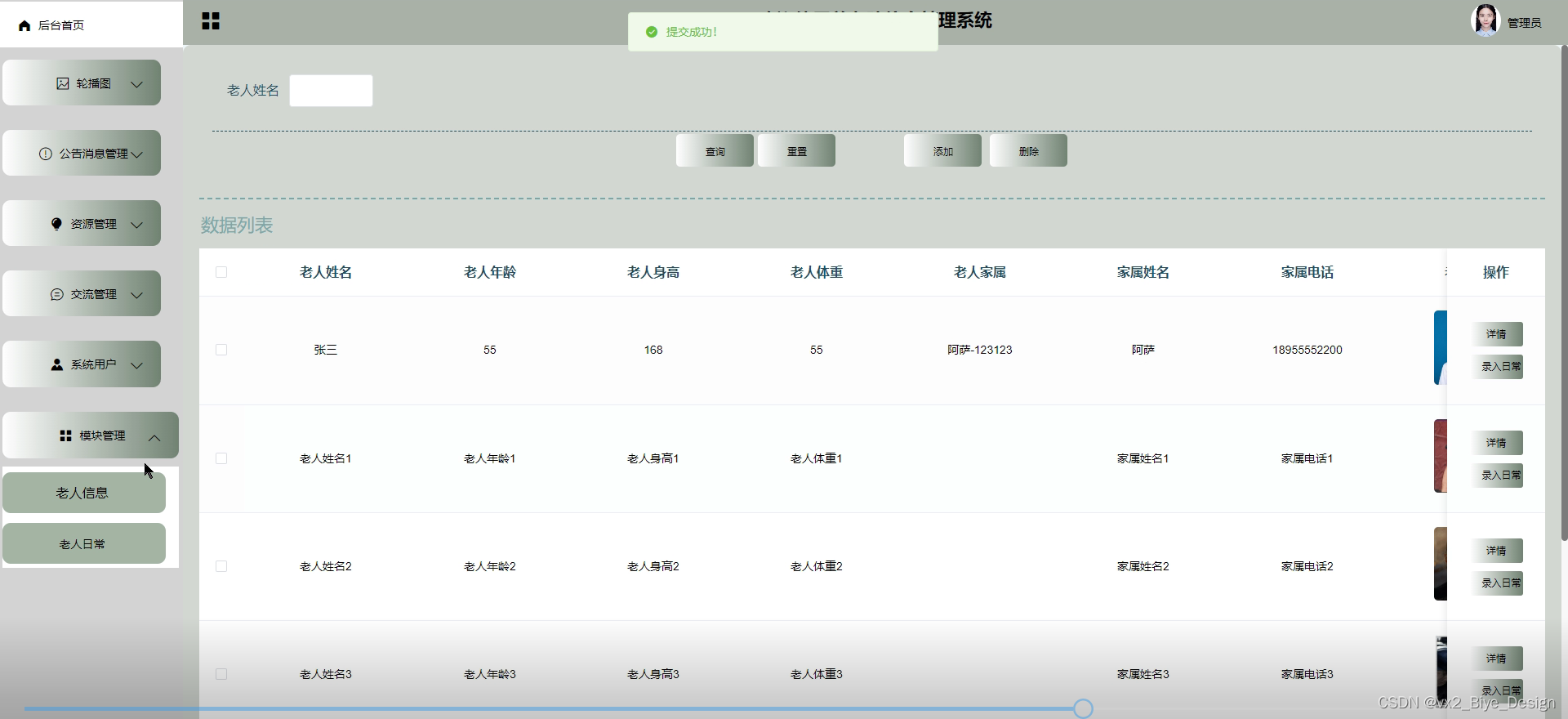
Task: Click the 老人姓名 search input field
Action: [x=331, y=91]
